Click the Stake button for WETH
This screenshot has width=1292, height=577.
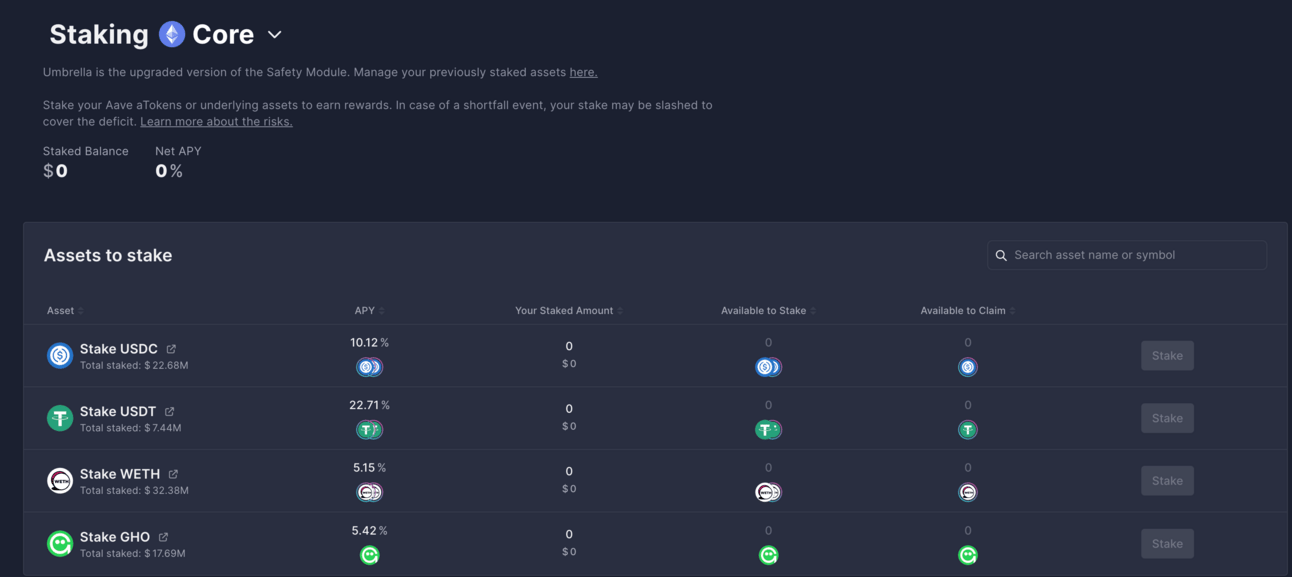coord(1167,481)
